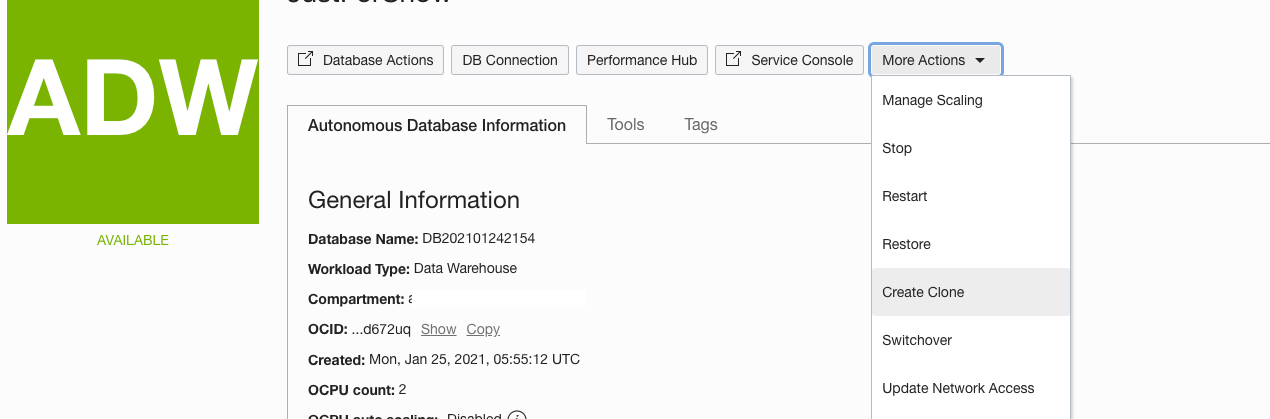Image resolution: width=1270 pixels, height=419 pixels.
Task: Select the Autonomous Database Information tab
Action: (x=437, y=126)
